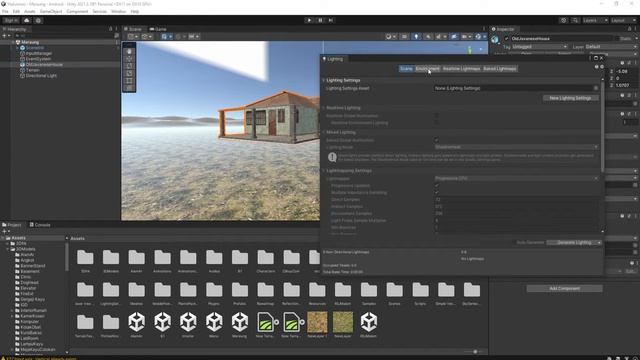Toggle scene effects (skybox) icon
Viewport: 640px width, 360px height.
pyautogui.click(x=439, y=36)
